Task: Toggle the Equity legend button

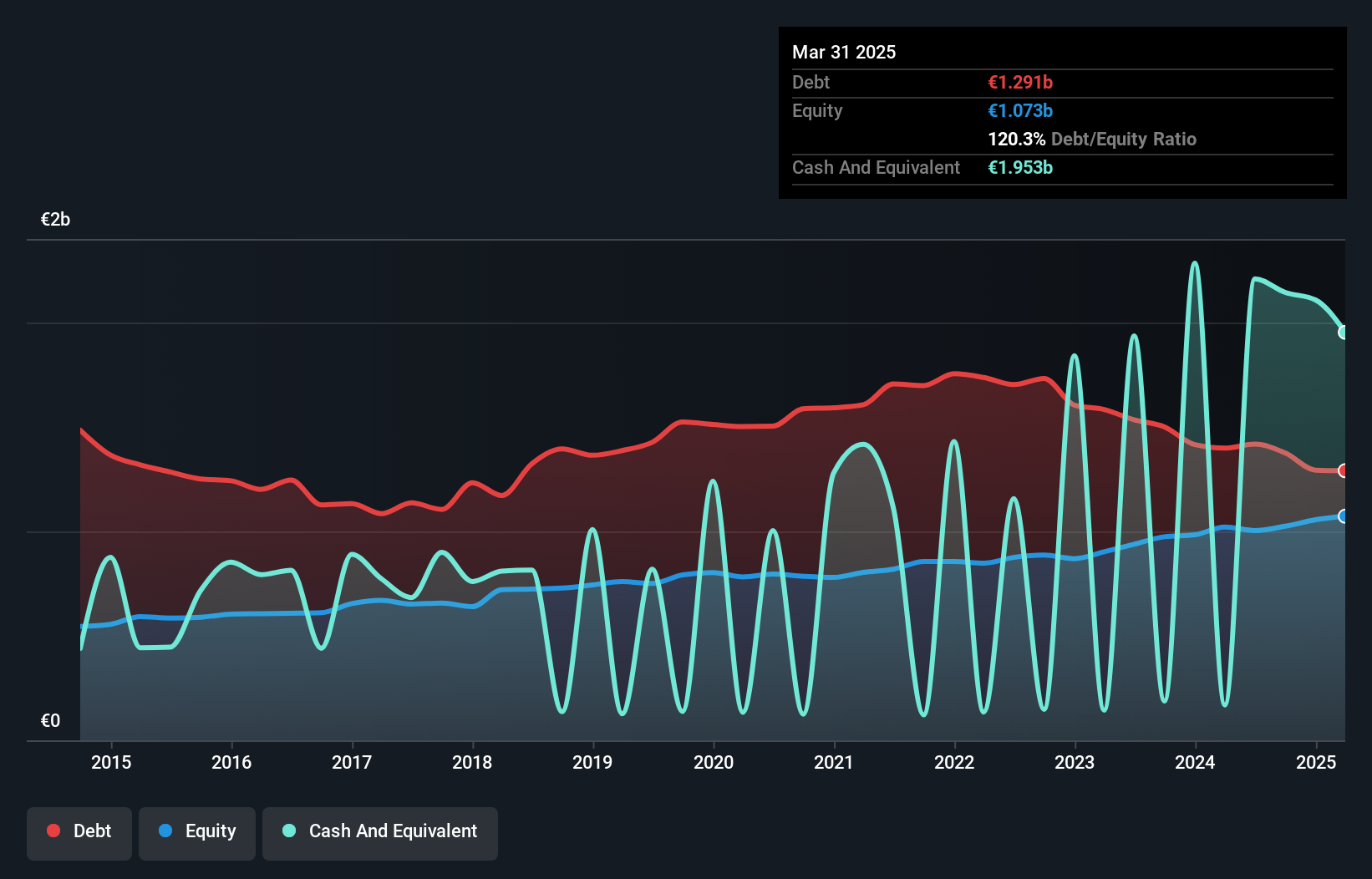Action: click(197, 833)
